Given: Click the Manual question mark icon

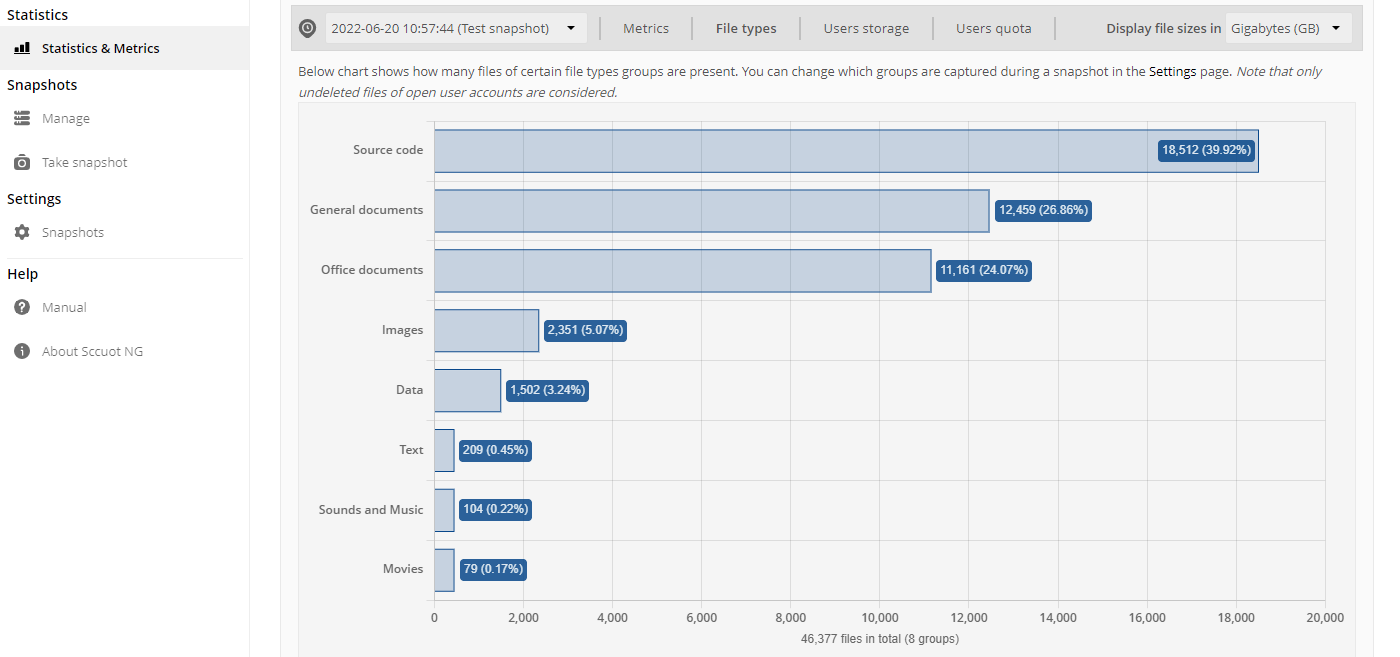Looking at the screenshot, I should (x=22, y=307).
